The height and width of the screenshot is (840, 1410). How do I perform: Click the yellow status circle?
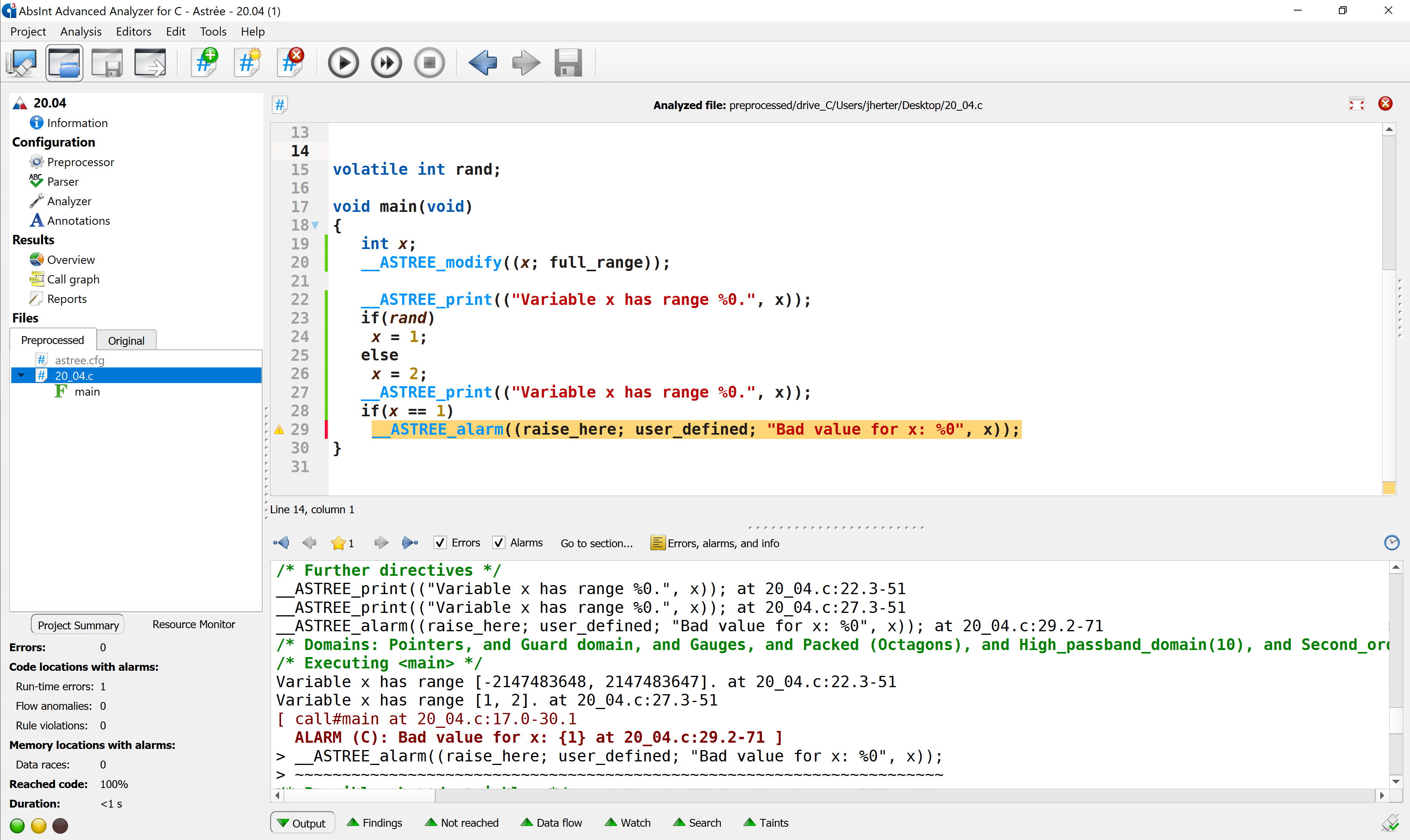pos(38,826)
